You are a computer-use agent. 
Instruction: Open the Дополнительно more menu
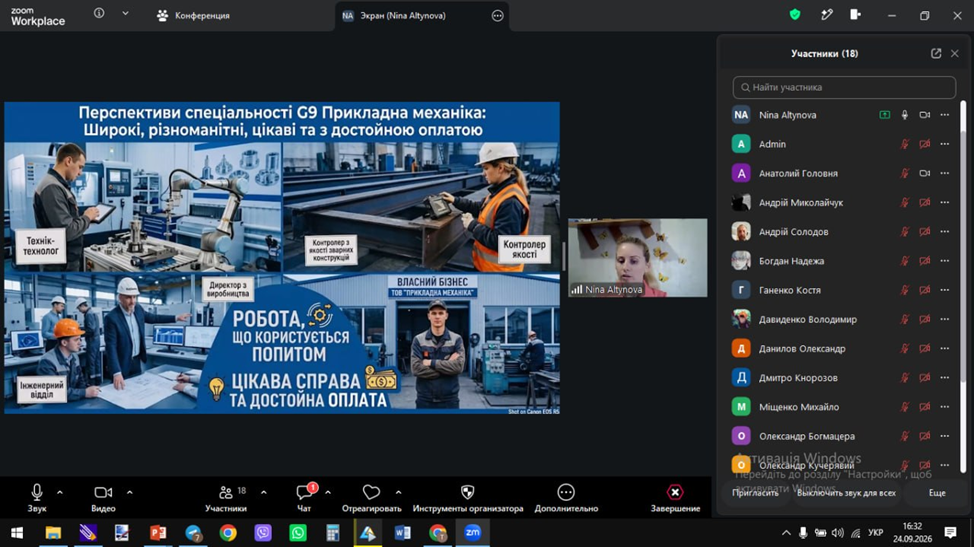pos(566,498)
